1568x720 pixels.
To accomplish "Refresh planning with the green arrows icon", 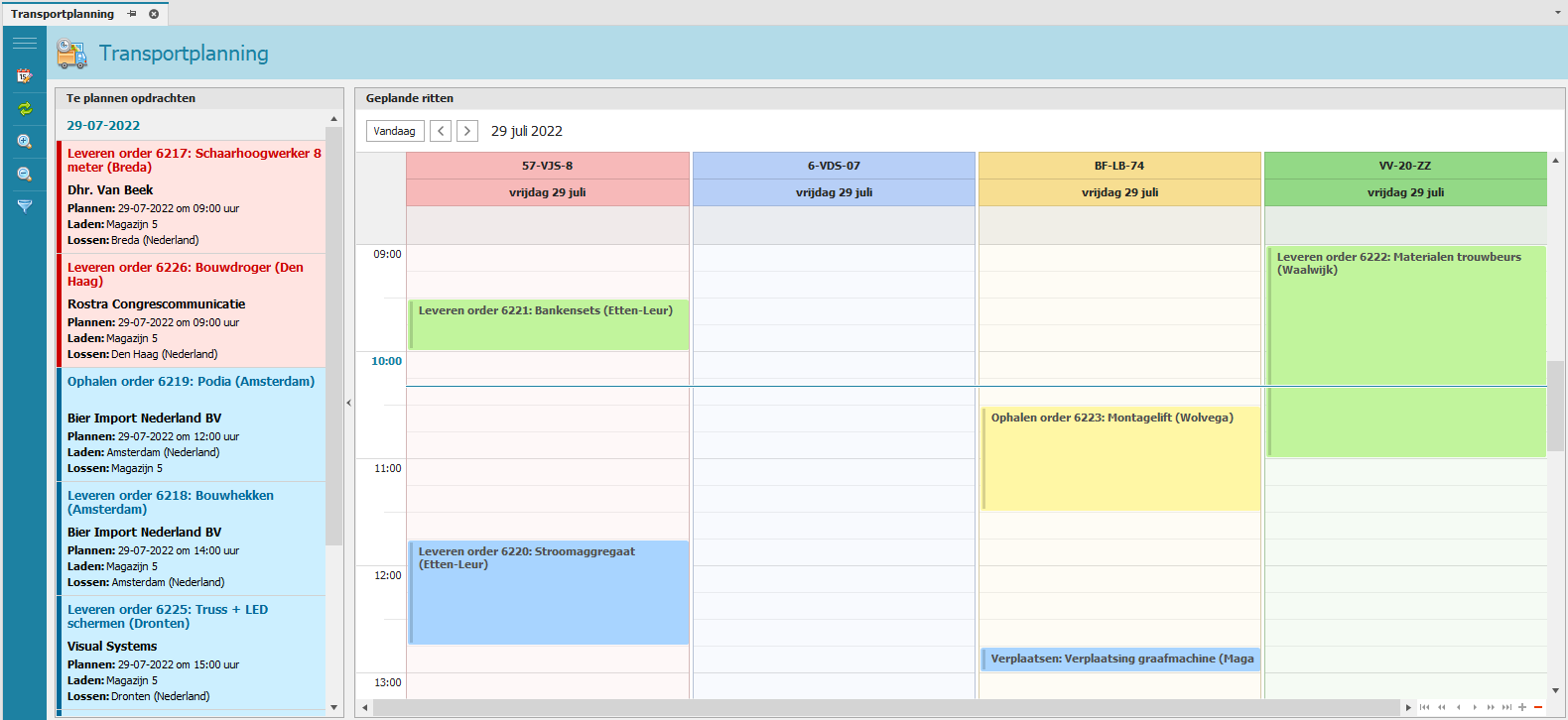I will [25, 109].
